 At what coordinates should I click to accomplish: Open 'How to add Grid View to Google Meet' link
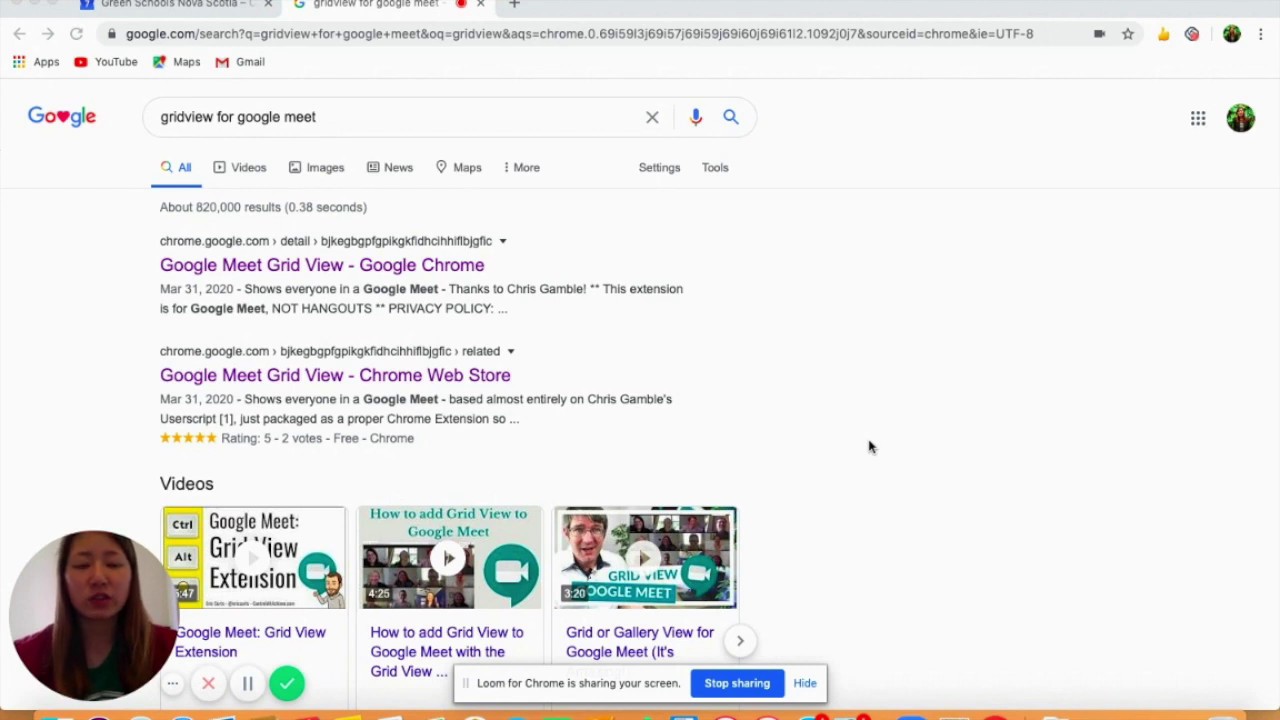[447, 651]
